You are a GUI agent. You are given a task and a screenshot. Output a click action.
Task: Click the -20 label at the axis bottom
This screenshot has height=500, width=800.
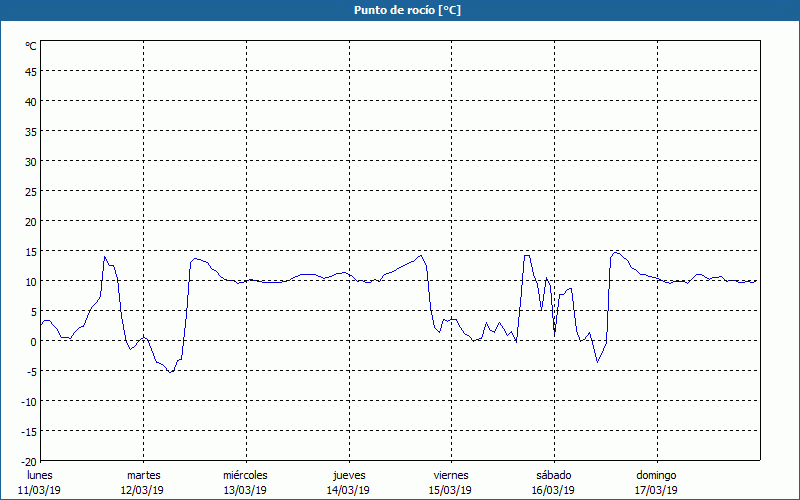29,461
